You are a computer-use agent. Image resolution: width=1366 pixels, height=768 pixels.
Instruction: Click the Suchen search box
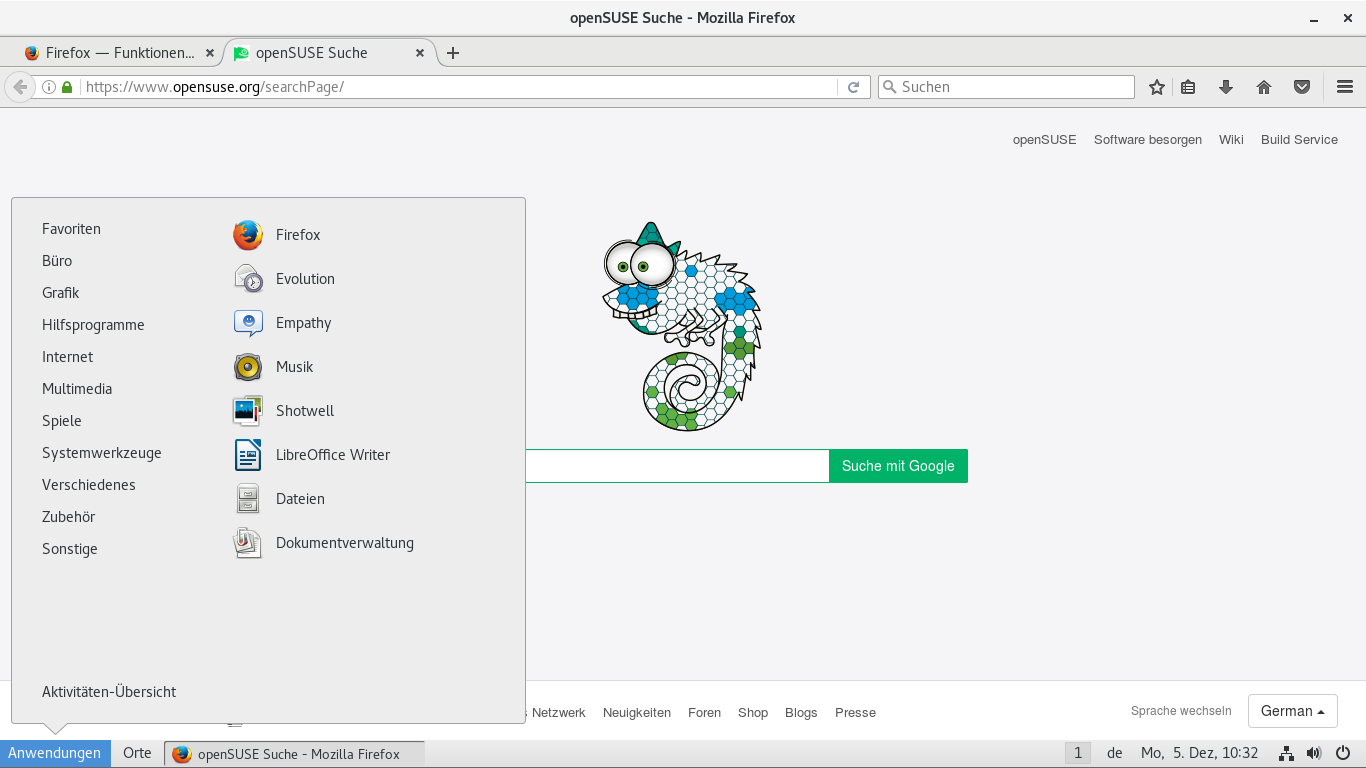tap(1006, 87)
